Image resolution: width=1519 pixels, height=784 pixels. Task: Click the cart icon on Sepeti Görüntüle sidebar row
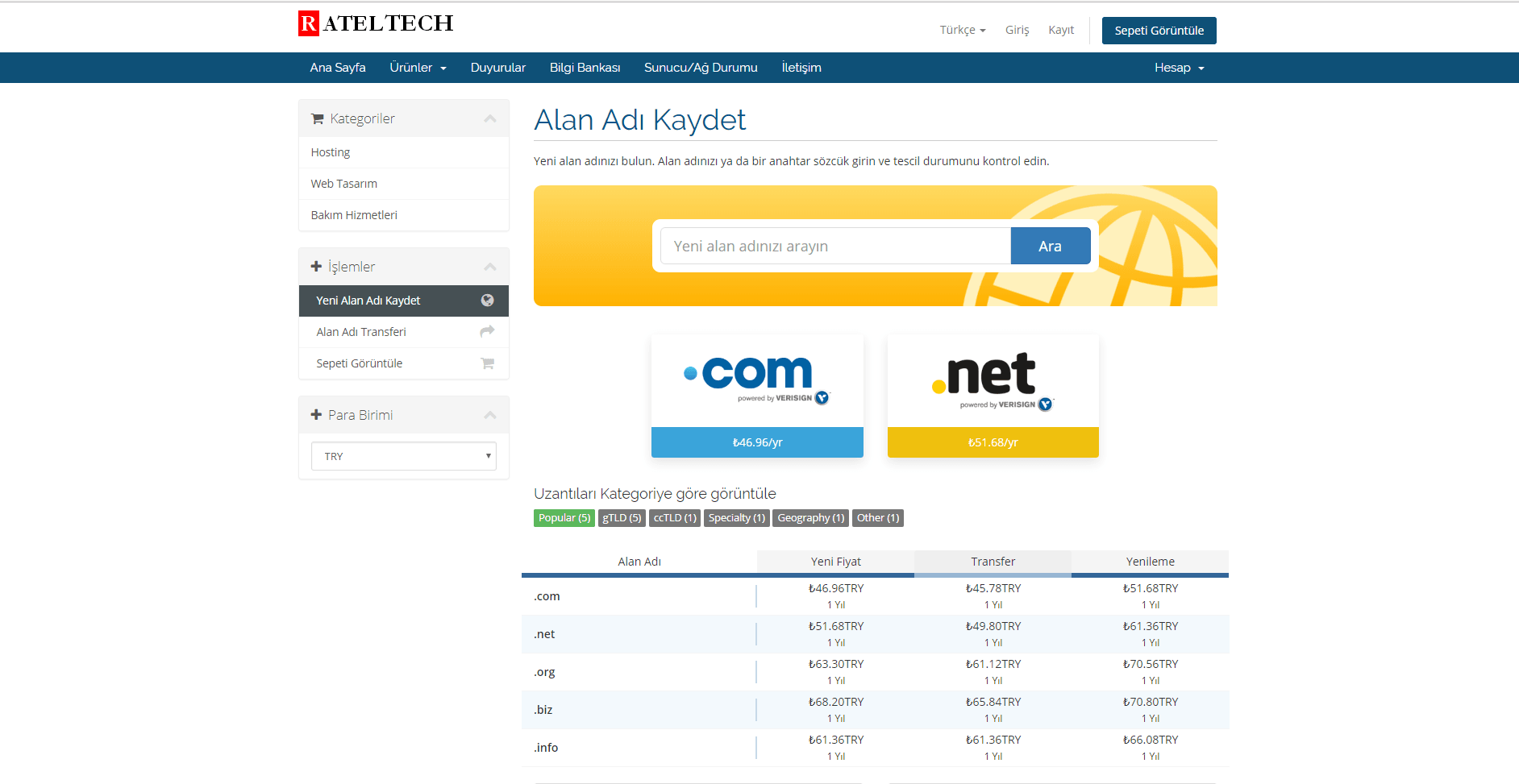click(x=487, y=363)
